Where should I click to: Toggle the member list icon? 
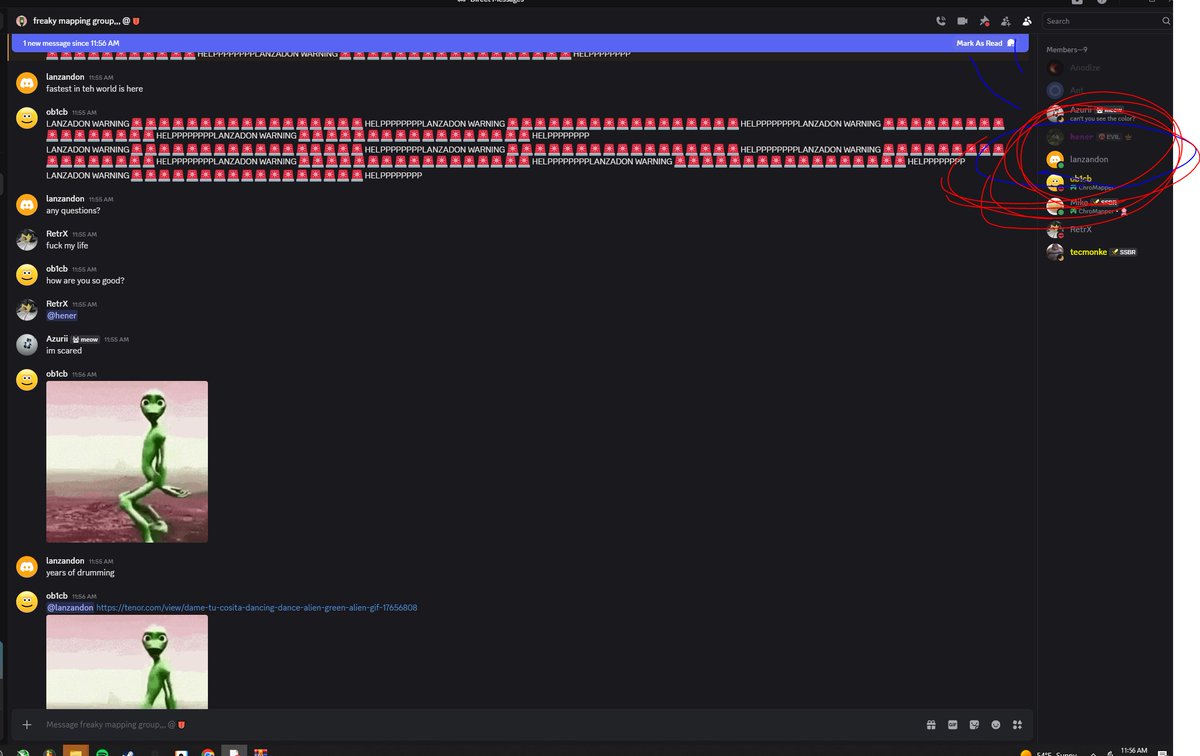click(x=1026, y=20)
